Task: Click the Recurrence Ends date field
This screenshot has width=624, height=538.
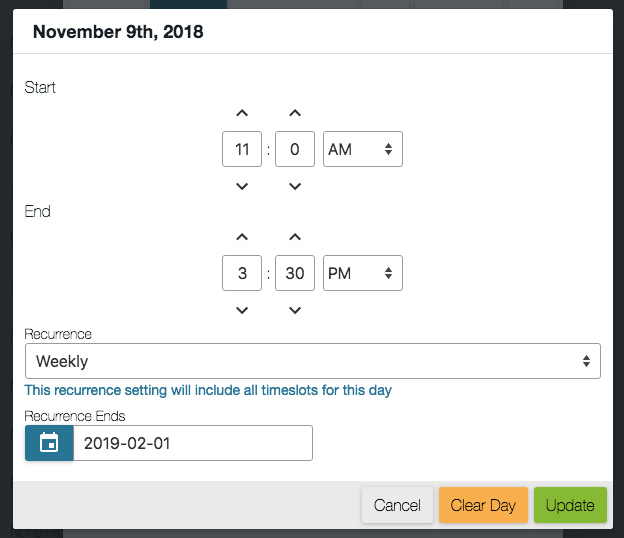Action: coord(193,443)
